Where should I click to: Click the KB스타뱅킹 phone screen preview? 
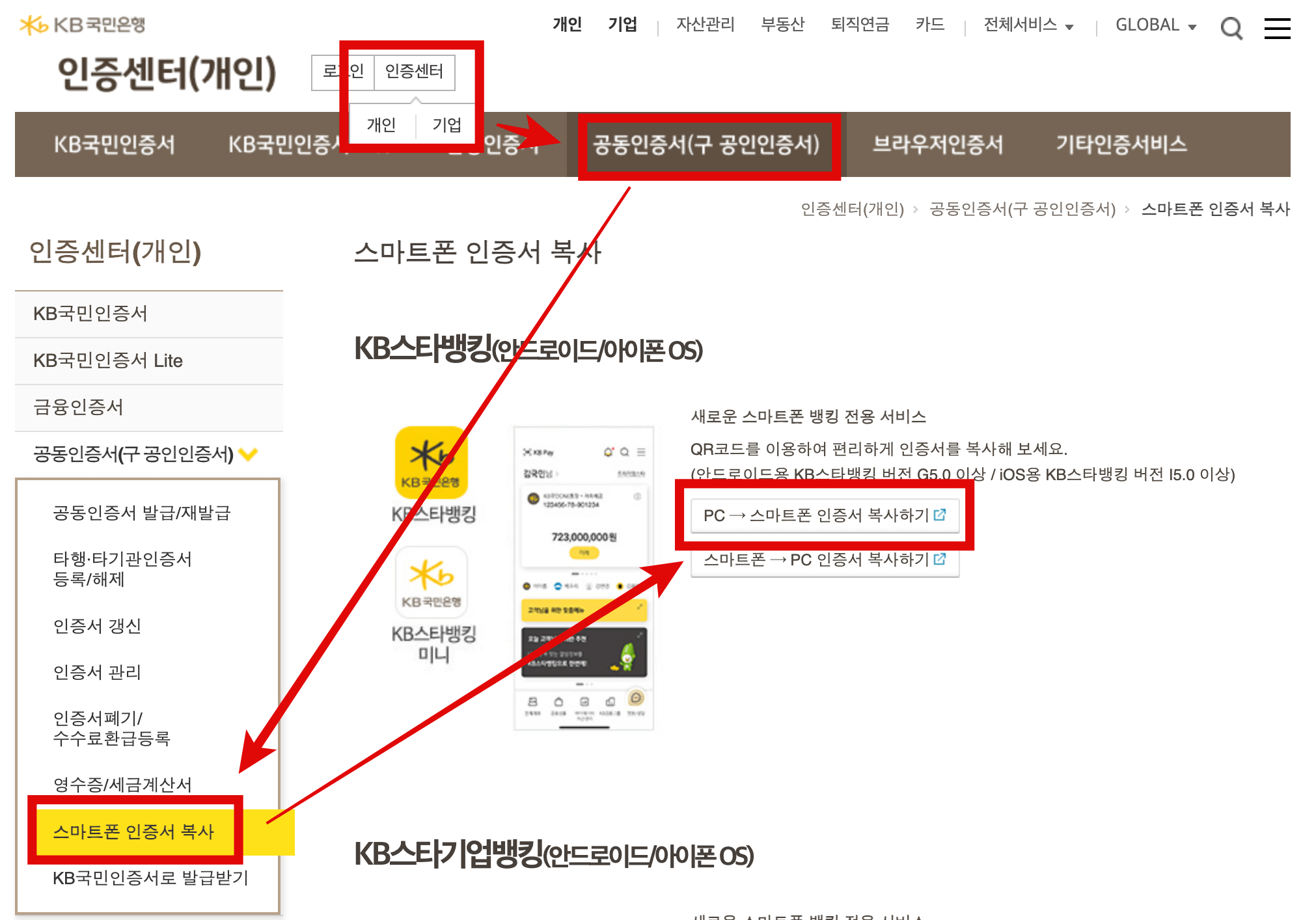point(584,578)
